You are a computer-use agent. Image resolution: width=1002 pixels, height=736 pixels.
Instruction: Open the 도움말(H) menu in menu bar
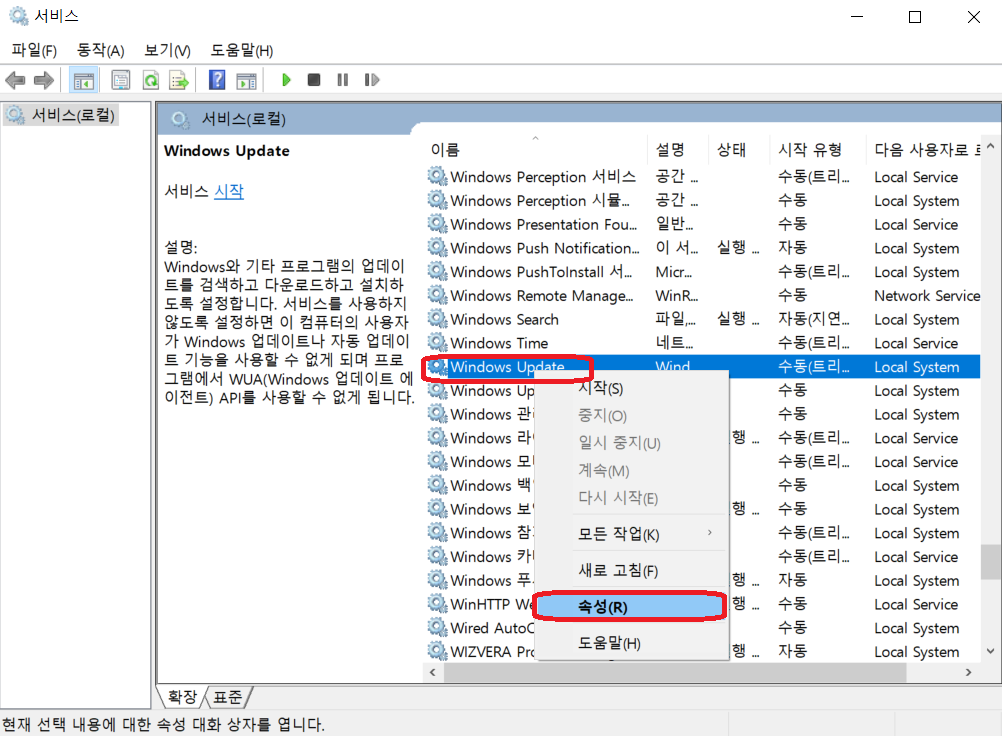click(242, 50)
